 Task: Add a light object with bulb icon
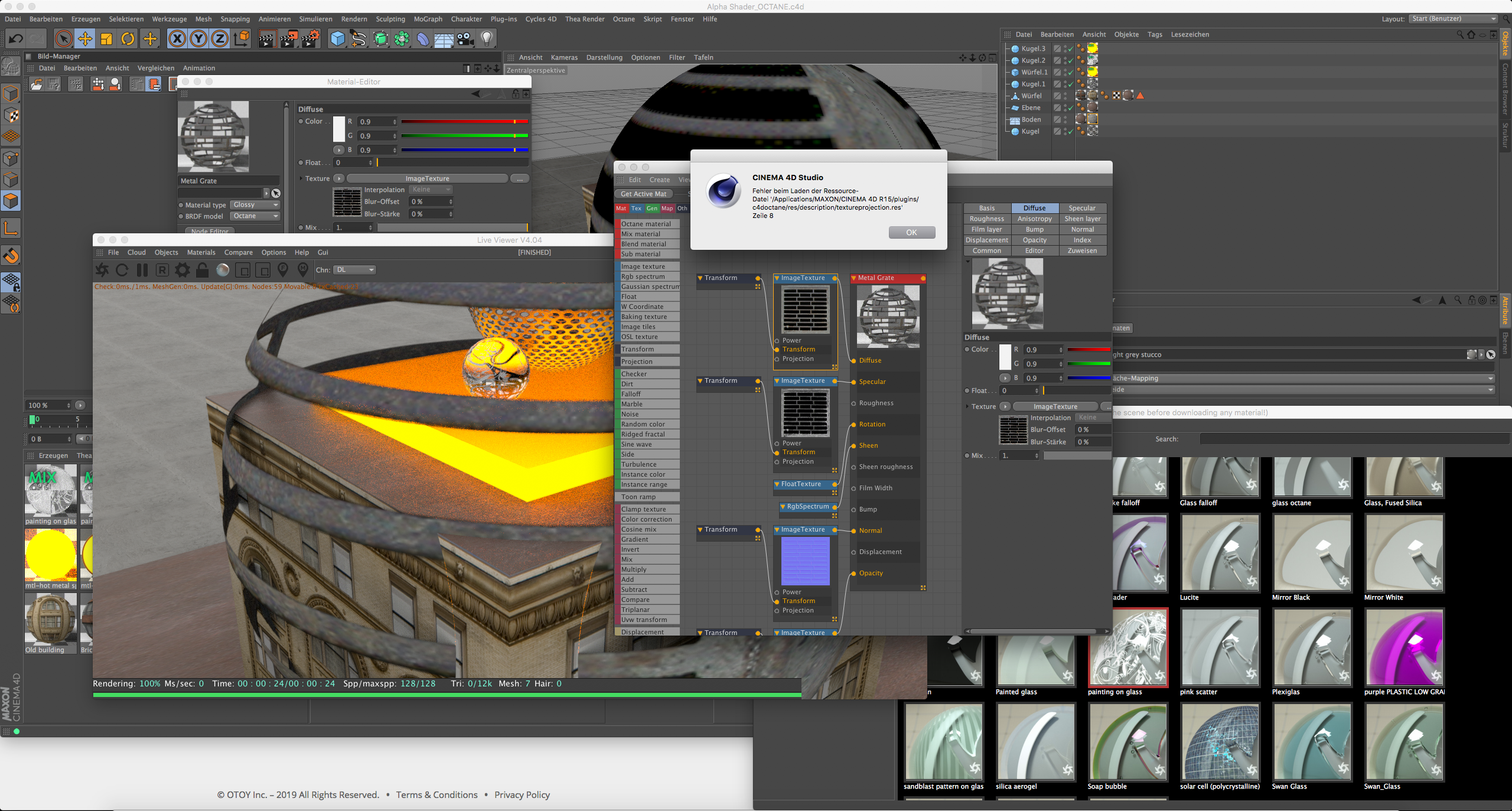[x=487, y=39]
